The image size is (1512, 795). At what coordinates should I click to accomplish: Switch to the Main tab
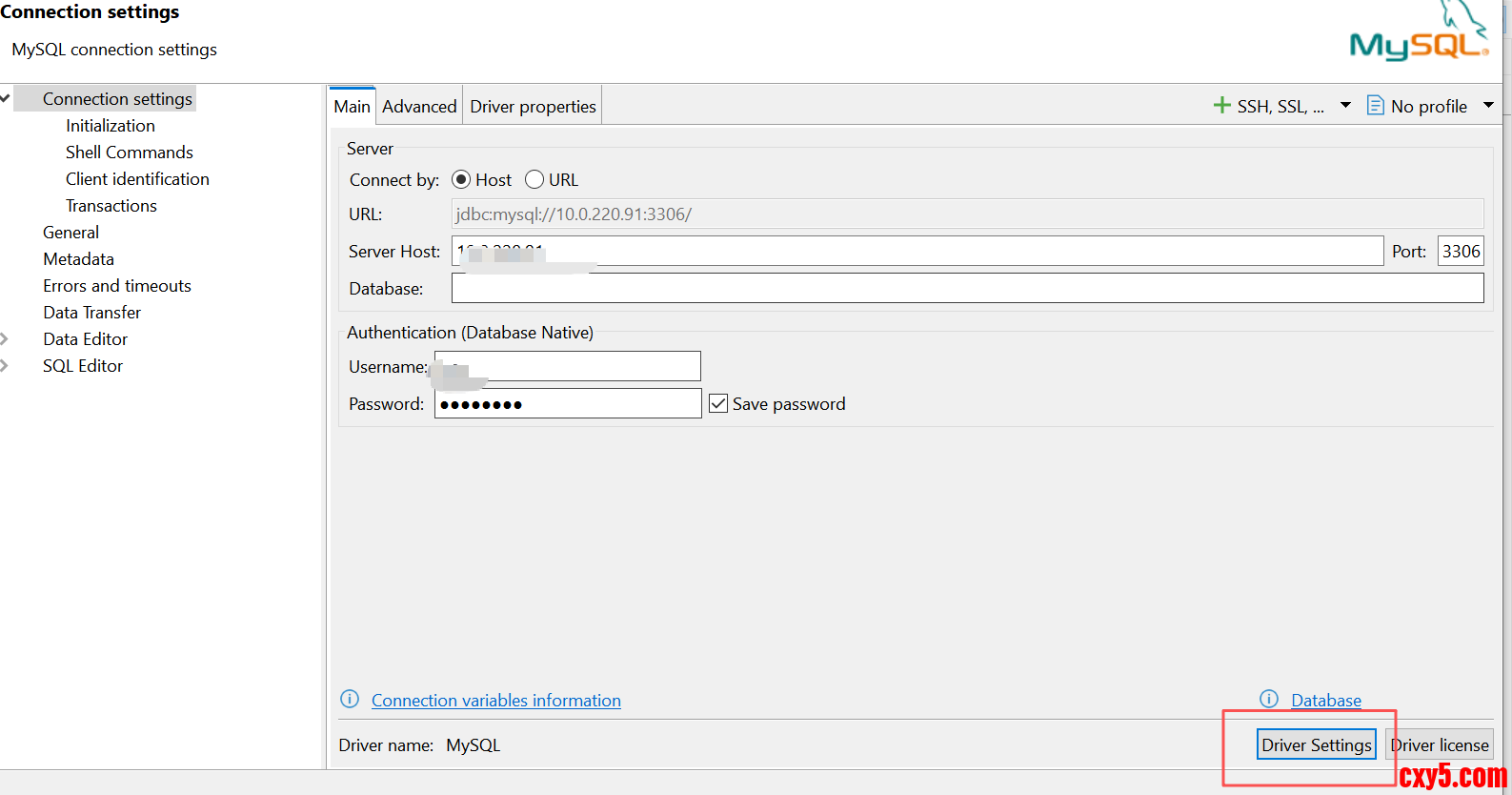click(352, 106)
